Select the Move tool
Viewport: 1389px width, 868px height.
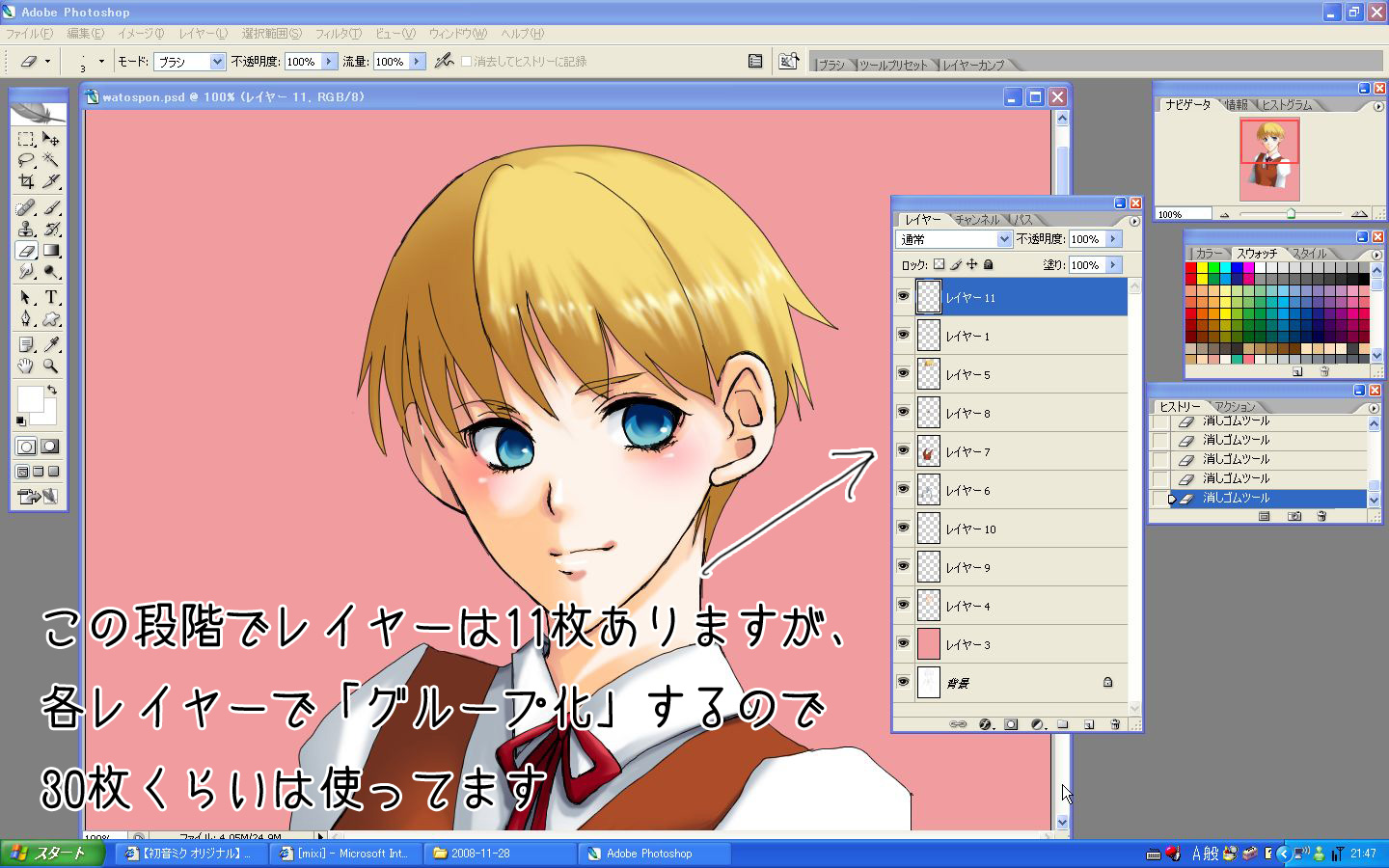point(51,139)
